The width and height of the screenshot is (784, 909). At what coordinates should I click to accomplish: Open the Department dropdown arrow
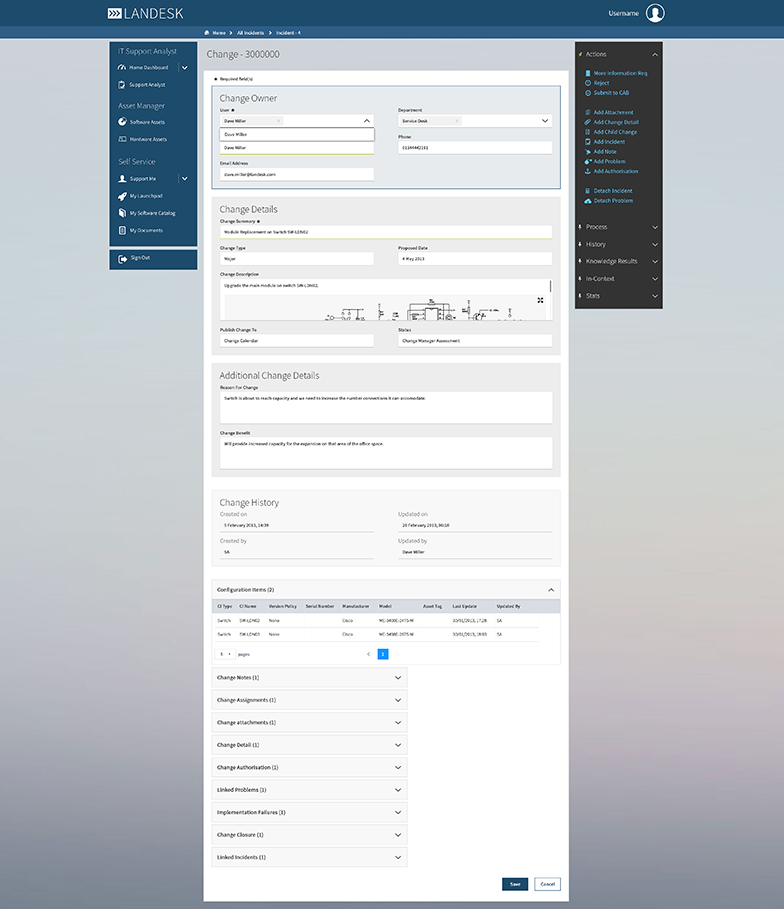point(545,120)
